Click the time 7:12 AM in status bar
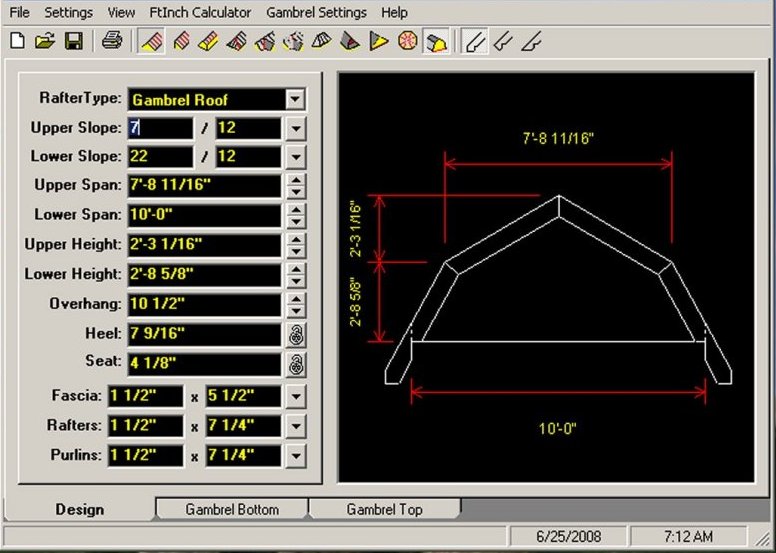The width and height of the screenshot is (776, 553). pos(688,536)
